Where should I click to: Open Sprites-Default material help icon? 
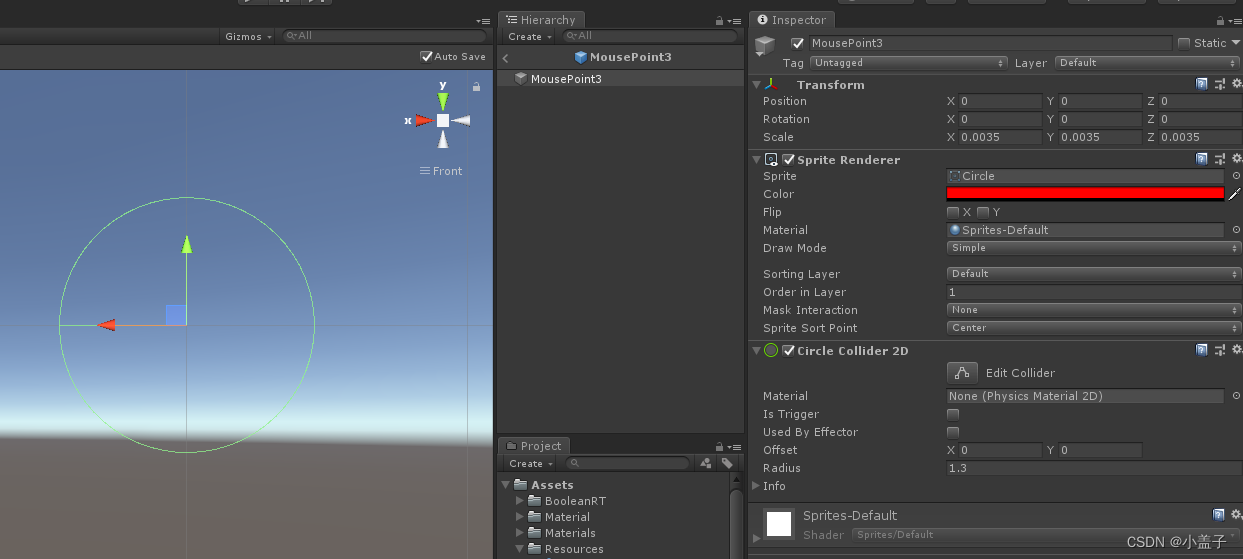pyautogui.click(x=1219, y=515)
